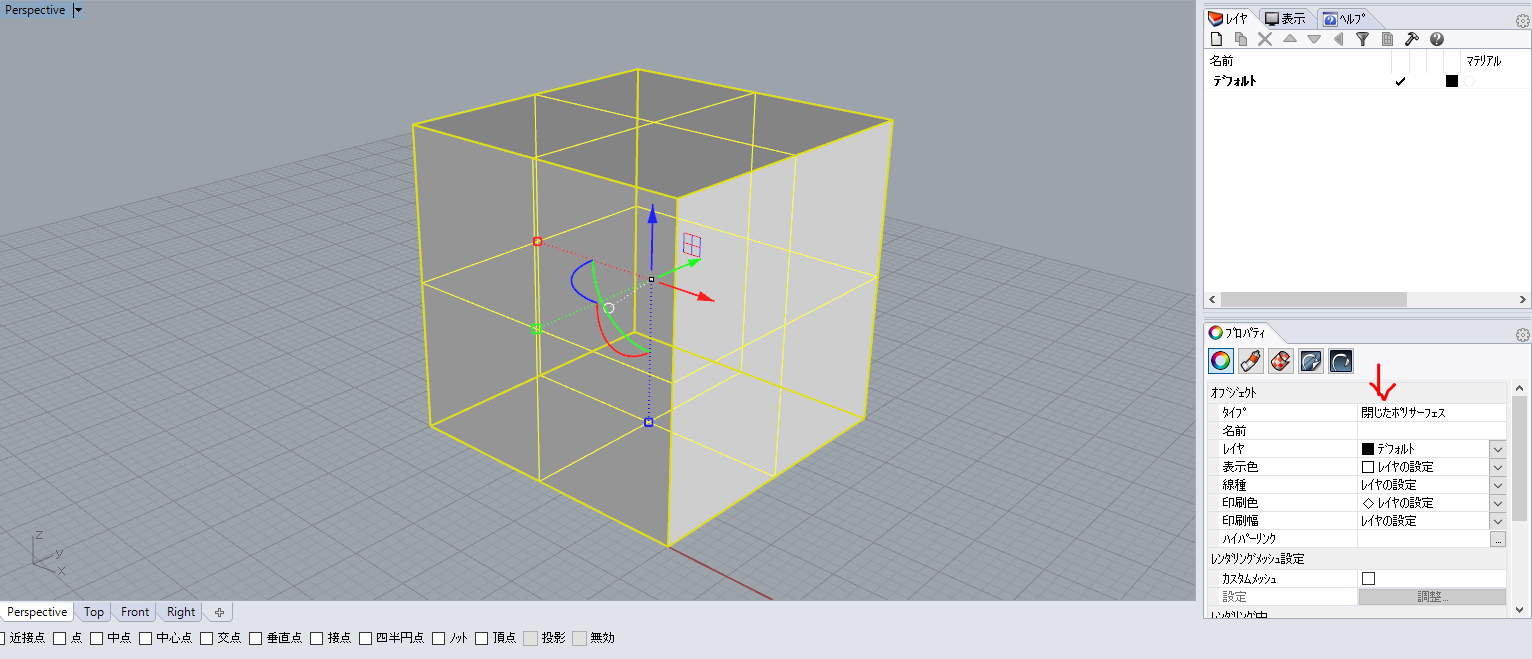Click the gumball blue scale handle square
Screen dimensions: 1532x659
tap(648, 422)
